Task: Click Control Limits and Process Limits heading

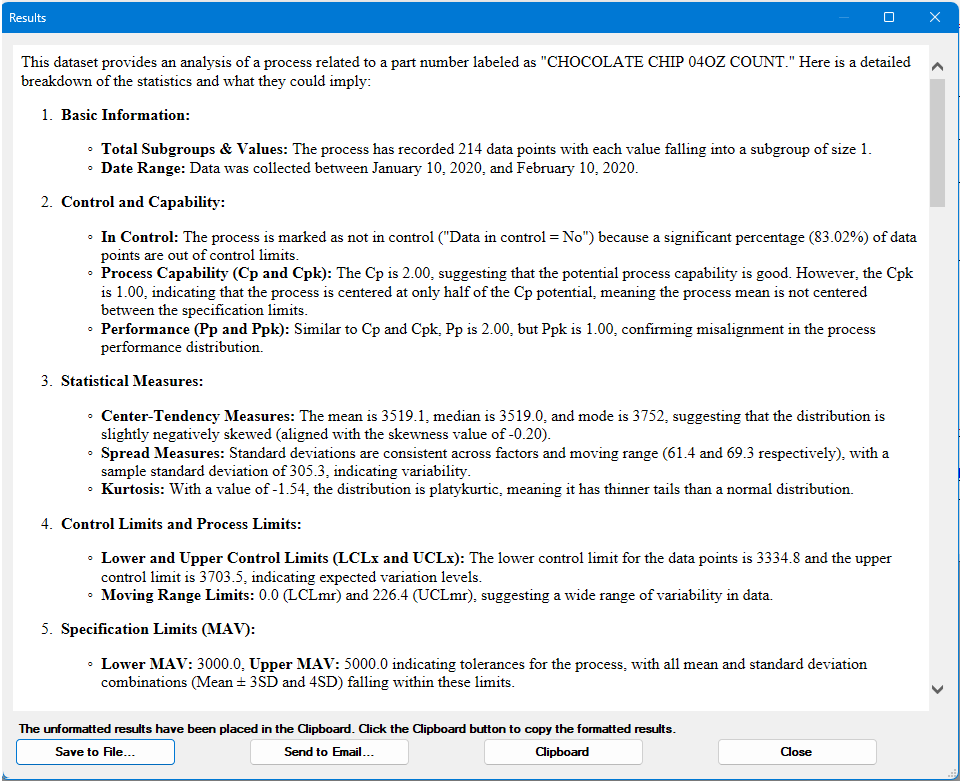Action: pos(181,524)
